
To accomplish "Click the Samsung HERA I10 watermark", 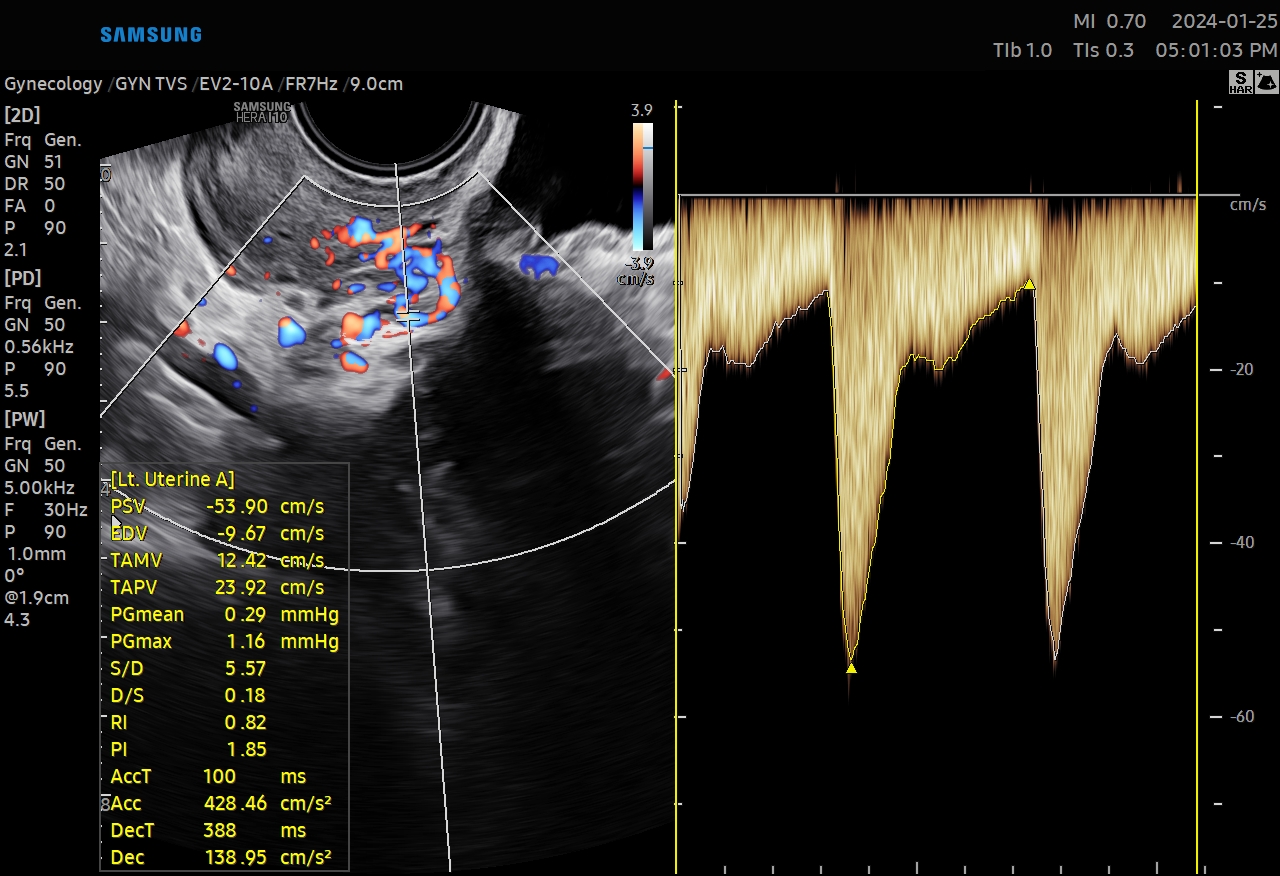I will click(261, 112).
